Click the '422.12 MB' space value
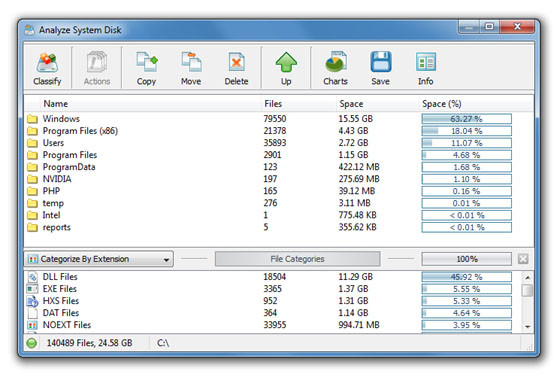This screenshot has width=560, height=377. (x=359, y=167)
